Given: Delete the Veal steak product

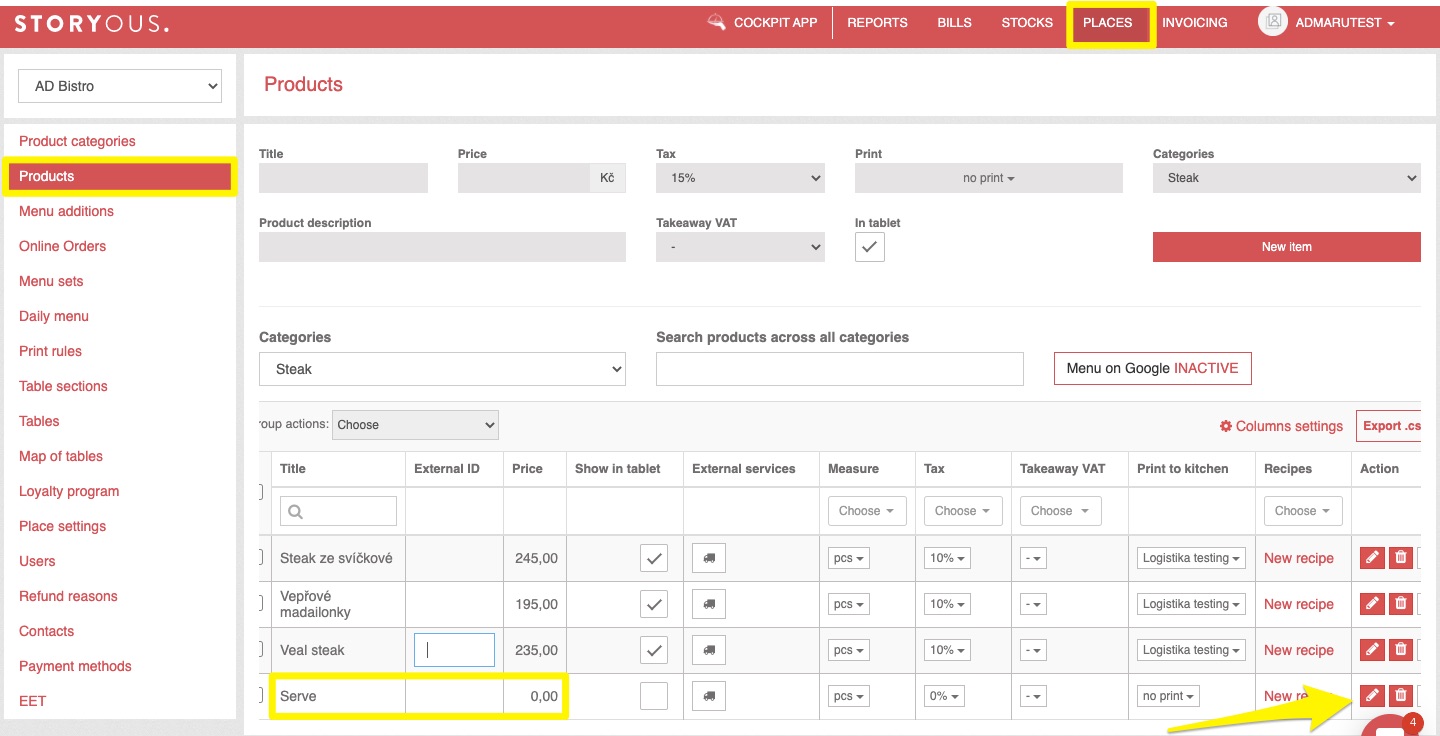Looking at the screenshot, I should point(1401,650).
